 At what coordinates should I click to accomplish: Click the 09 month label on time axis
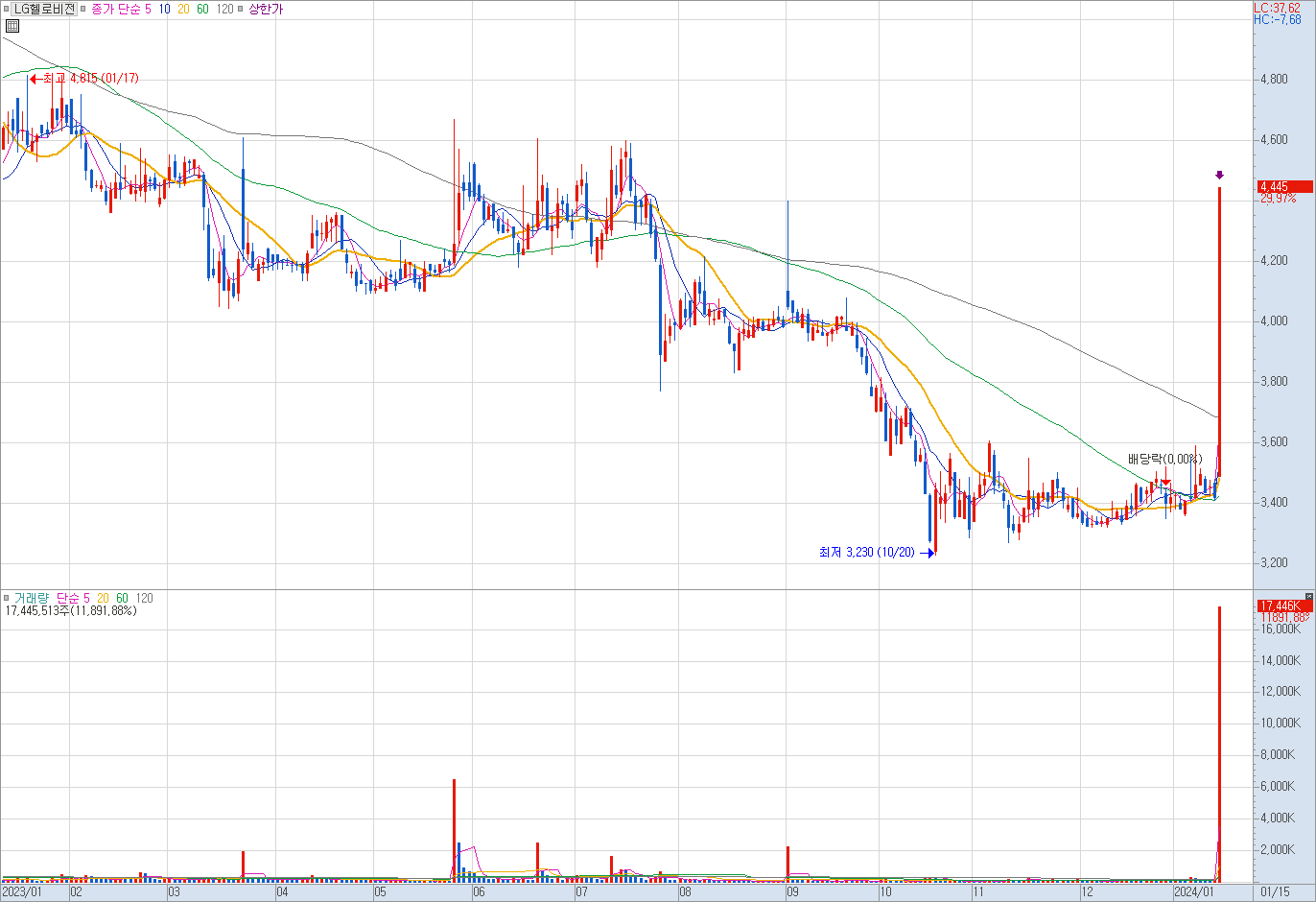click(792, 892)
